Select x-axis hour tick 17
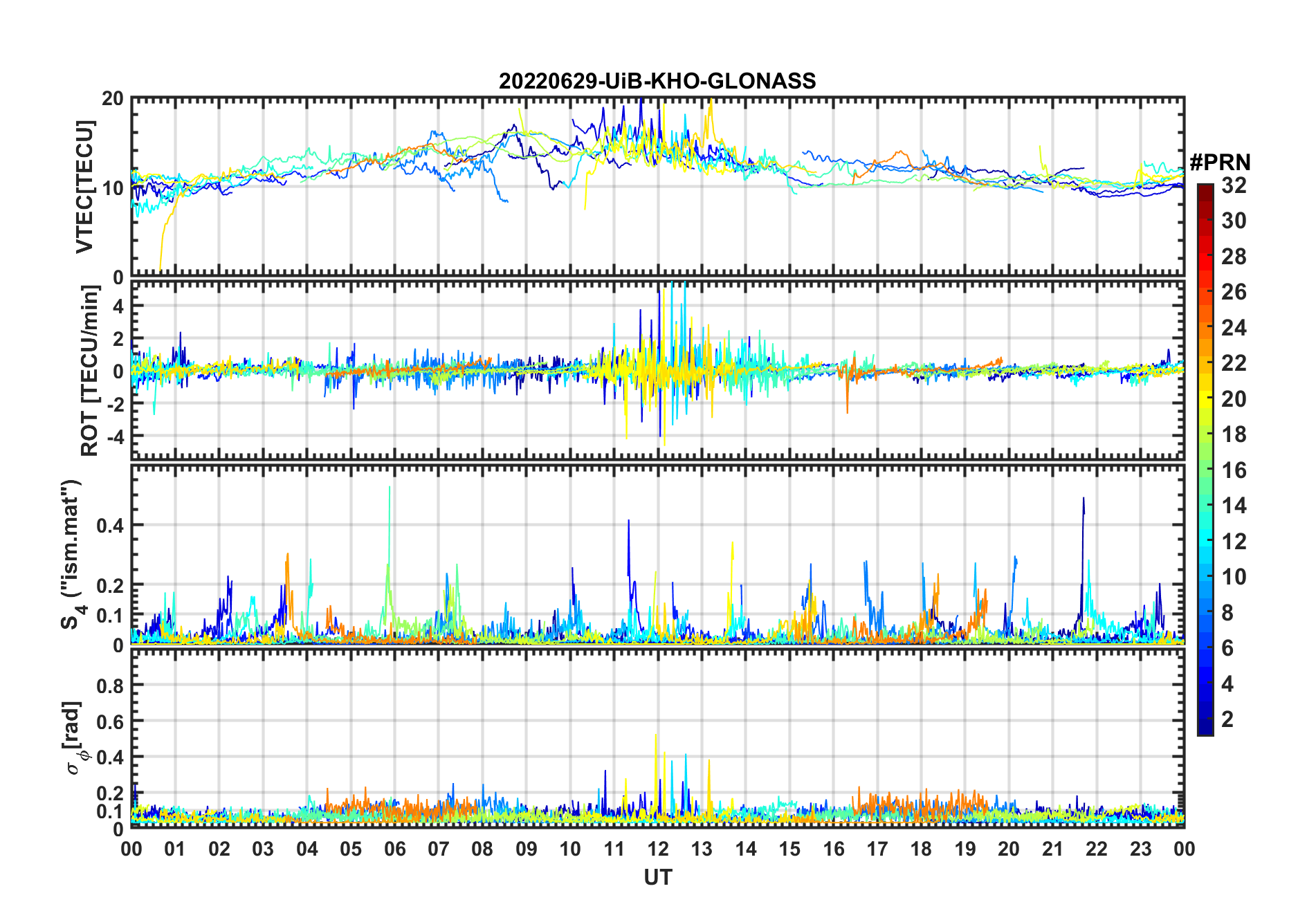1316x920 pixels. tap(877, 849)
